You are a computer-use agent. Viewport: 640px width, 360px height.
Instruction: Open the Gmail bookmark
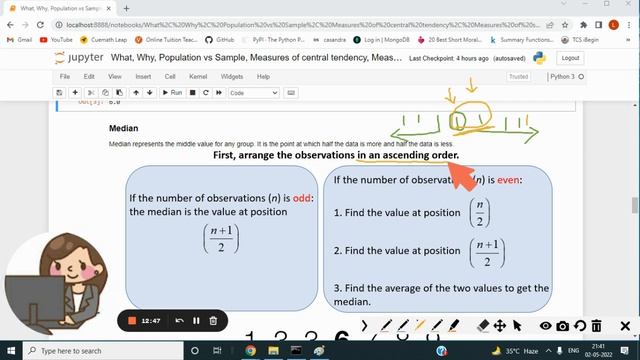[20, 40]
